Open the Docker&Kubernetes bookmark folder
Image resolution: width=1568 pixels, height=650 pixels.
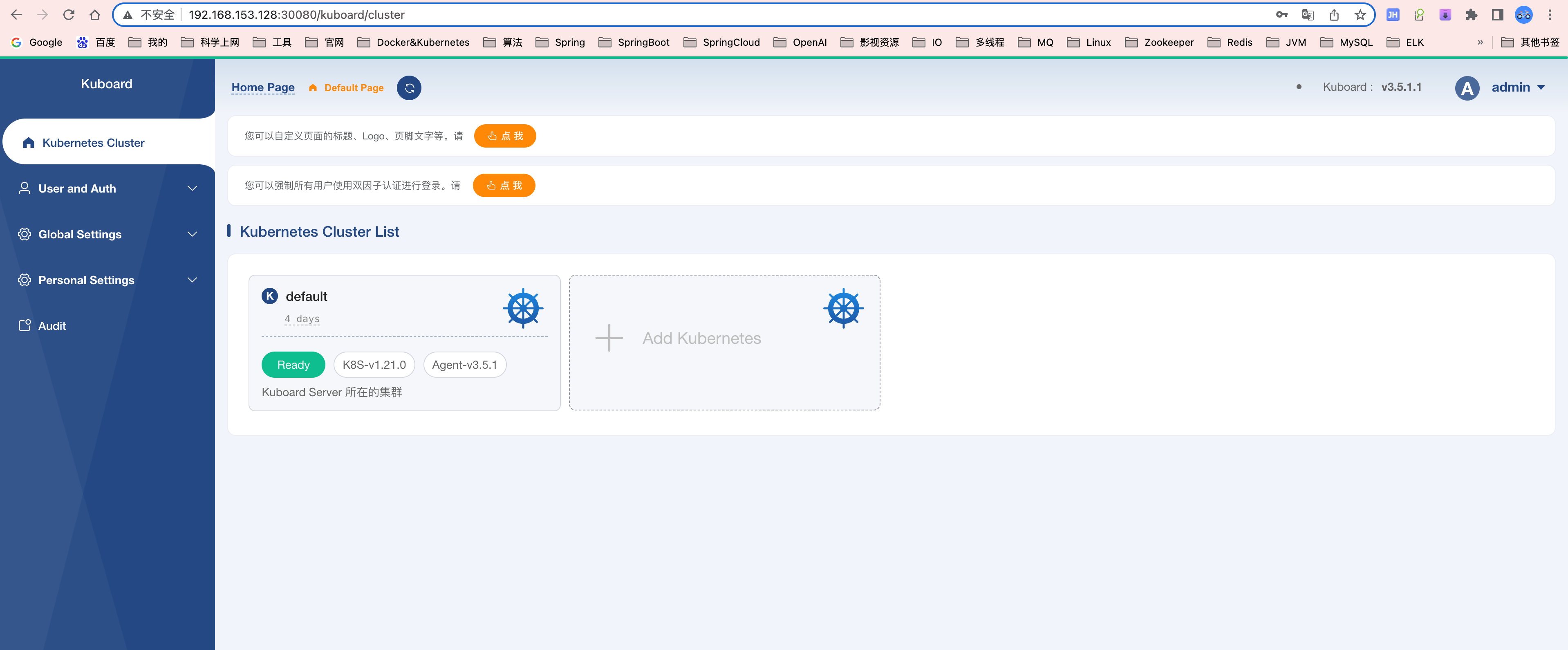(413, 42)
